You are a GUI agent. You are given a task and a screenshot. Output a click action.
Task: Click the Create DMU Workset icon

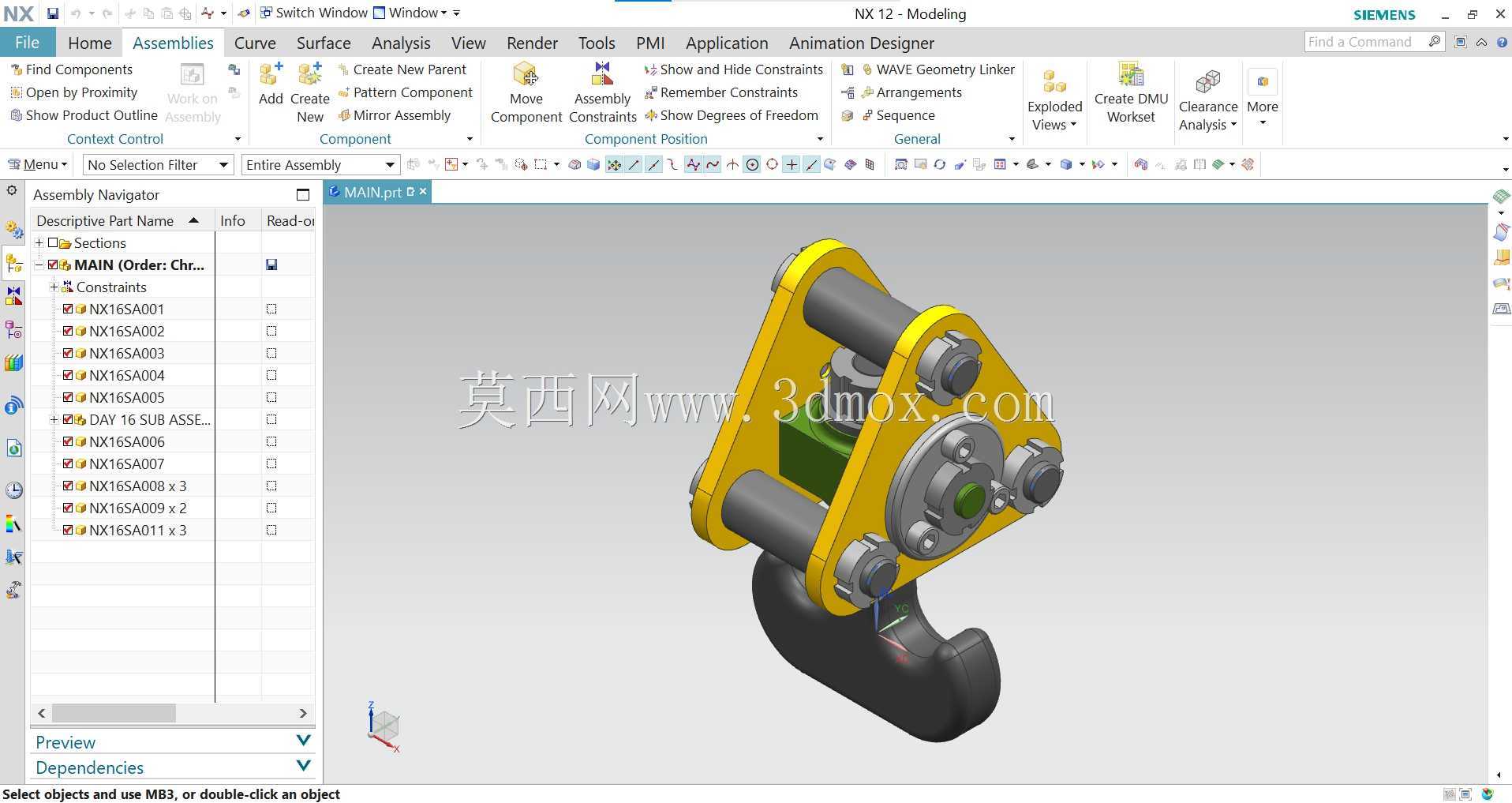[x=1131, y=74]
